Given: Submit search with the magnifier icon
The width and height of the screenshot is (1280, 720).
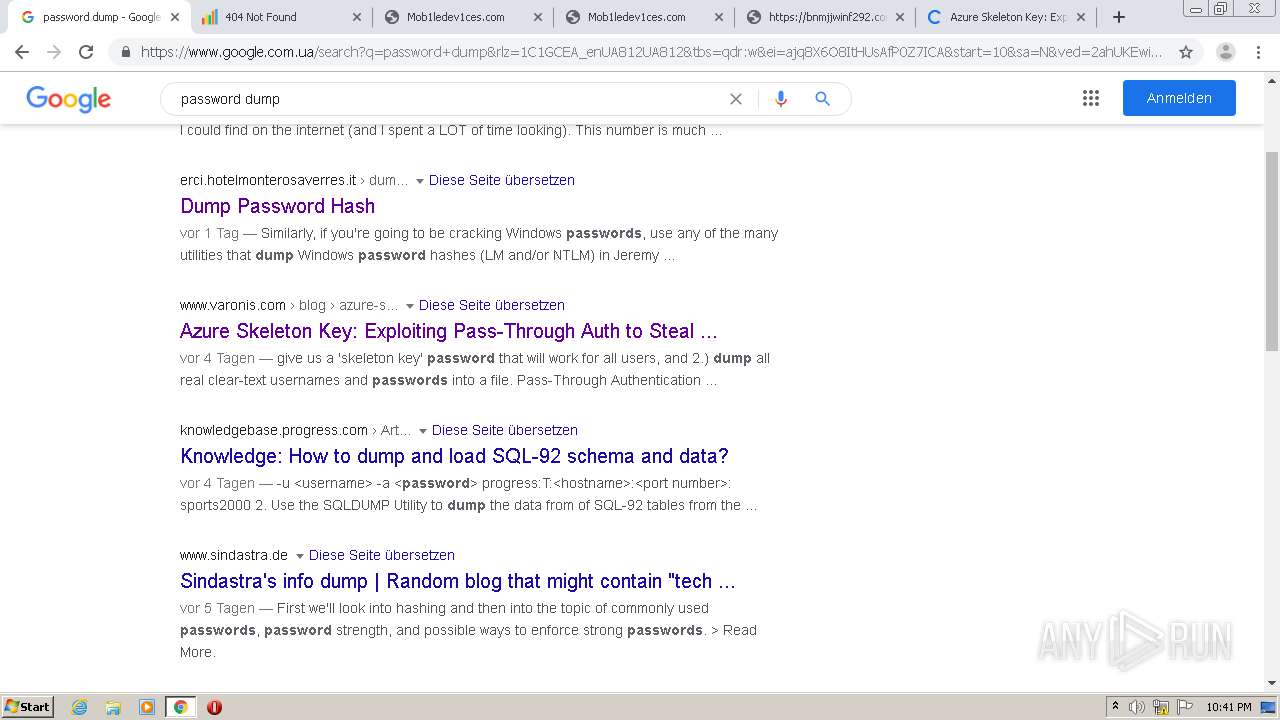Looking at the screenshot, I should 822,99.
